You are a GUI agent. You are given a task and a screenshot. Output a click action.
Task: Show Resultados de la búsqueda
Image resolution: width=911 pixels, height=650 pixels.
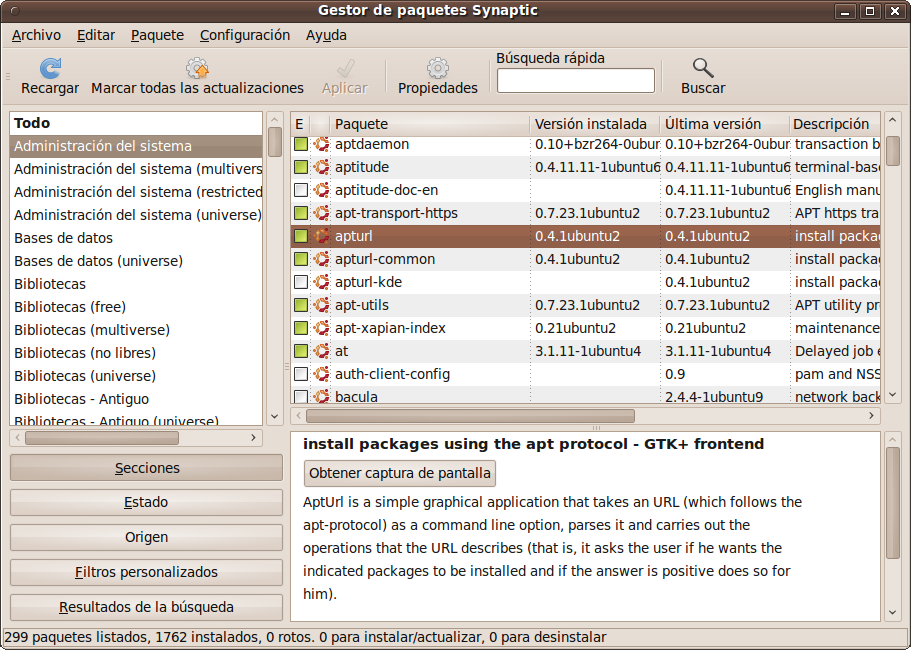146,607
